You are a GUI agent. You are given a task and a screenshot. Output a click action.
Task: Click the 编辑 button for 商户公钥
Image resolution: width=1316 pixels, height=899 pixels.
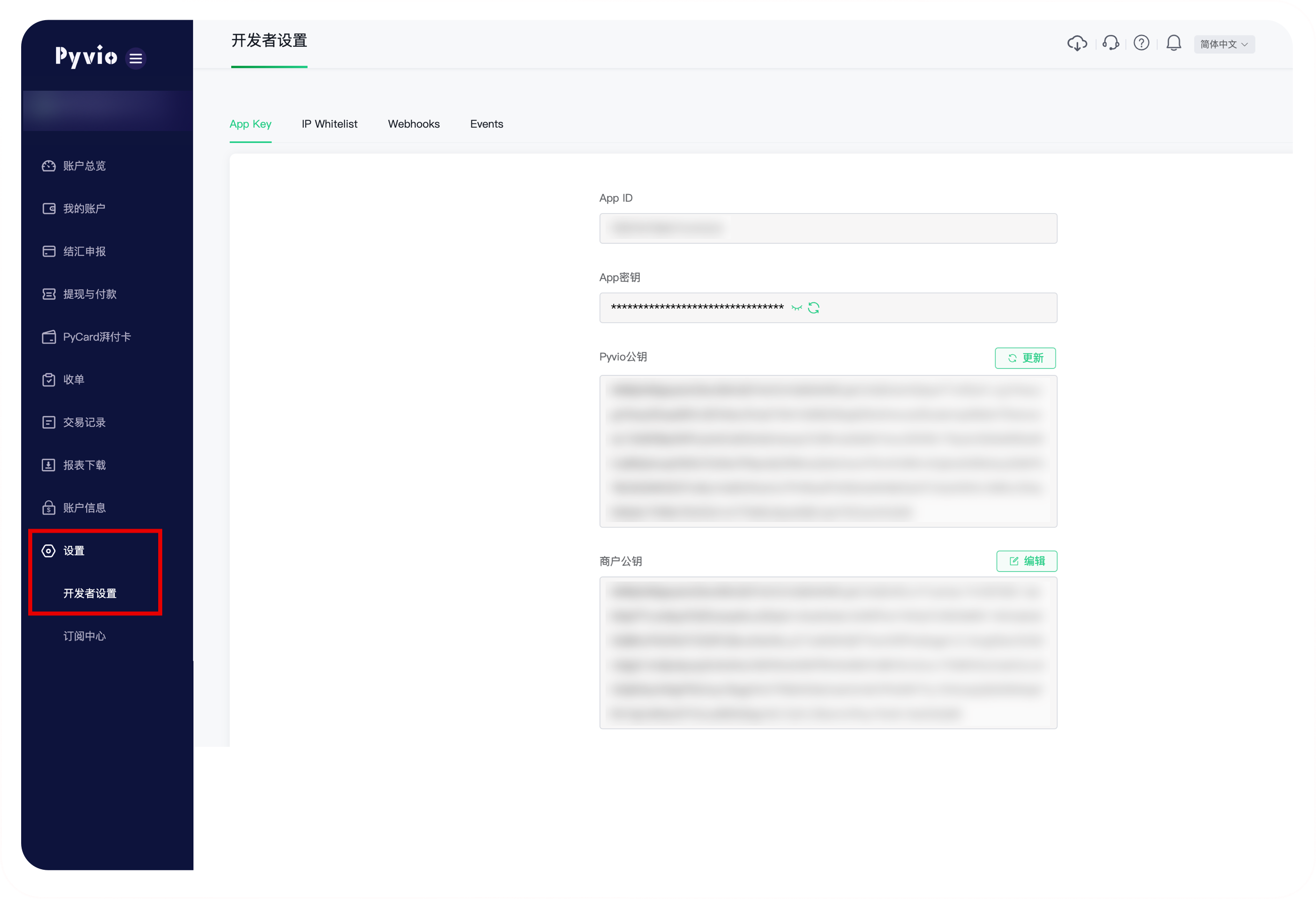[1026, 561]
